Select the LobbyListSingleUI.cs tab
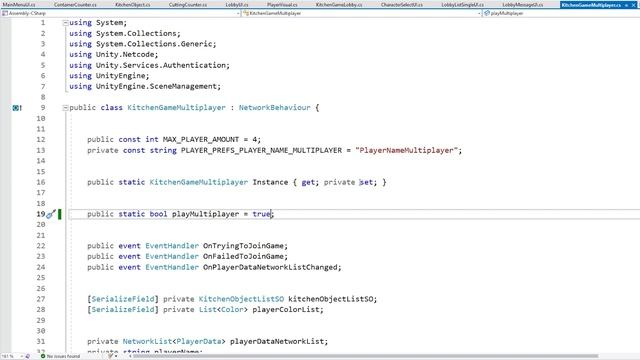Image resolution: width=640 pixels, height=360 pixels. point(462,4)
